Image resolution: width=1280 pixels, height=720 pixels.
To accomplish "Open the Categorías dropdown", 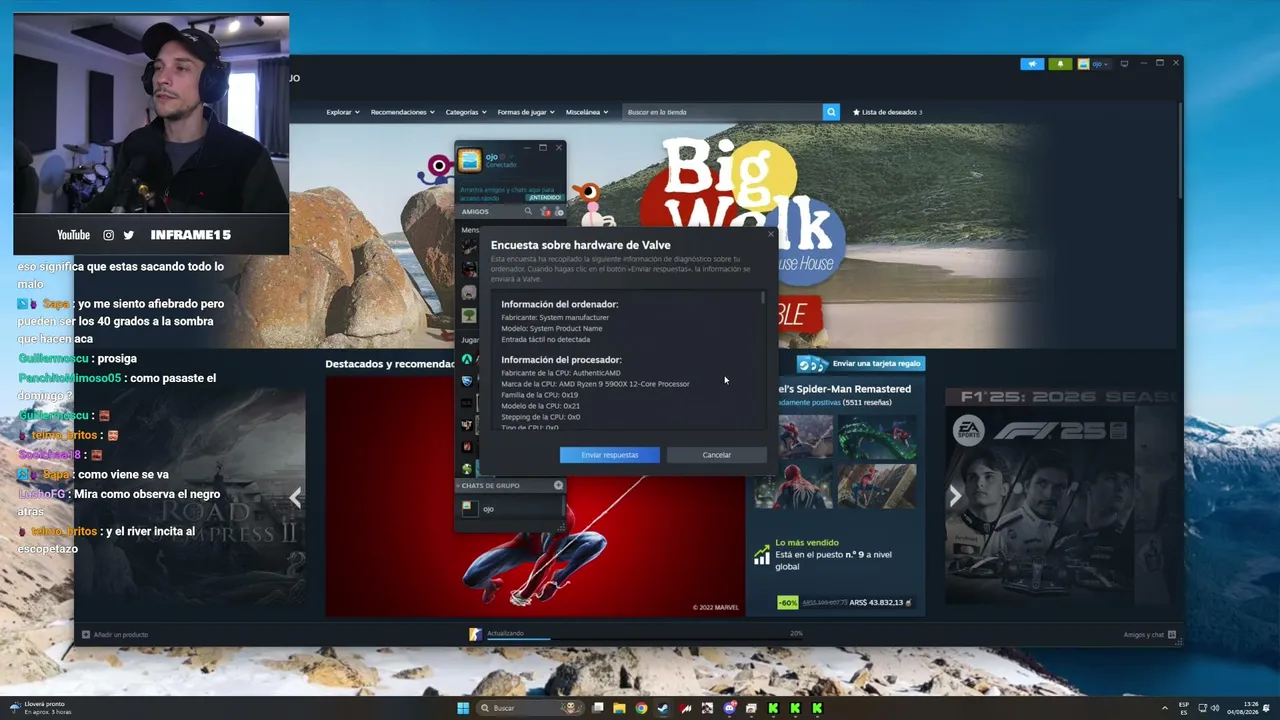I will click(466, 112).
